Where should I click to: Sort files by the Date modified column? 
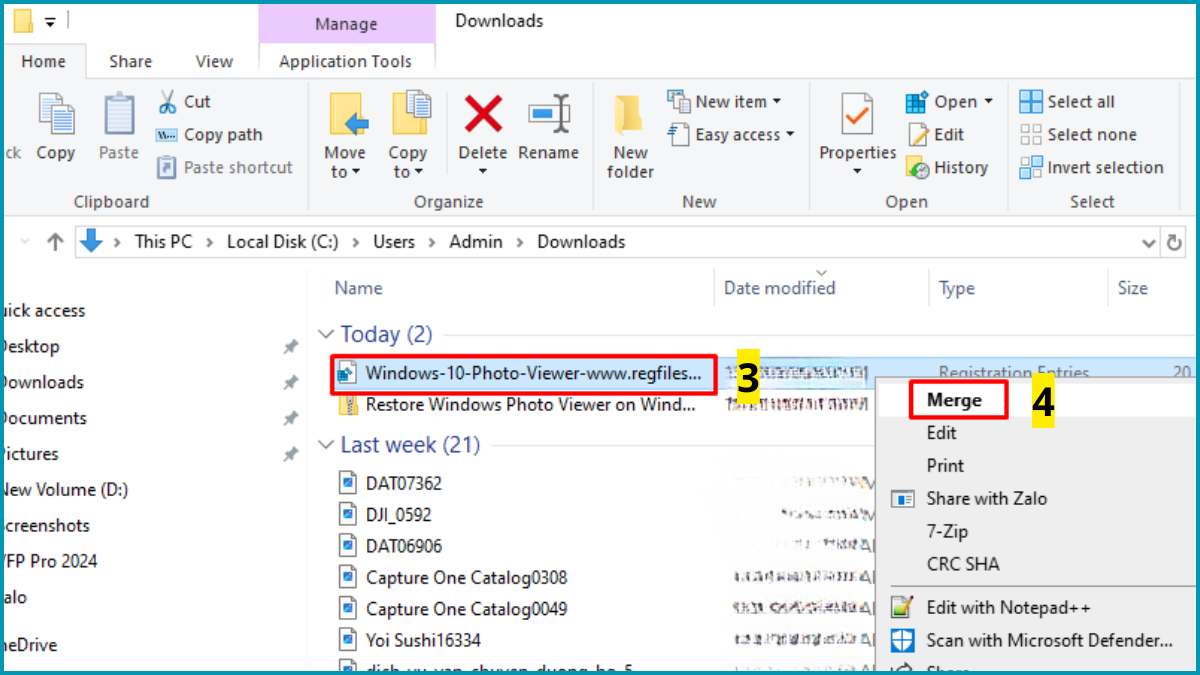[778, 288]
